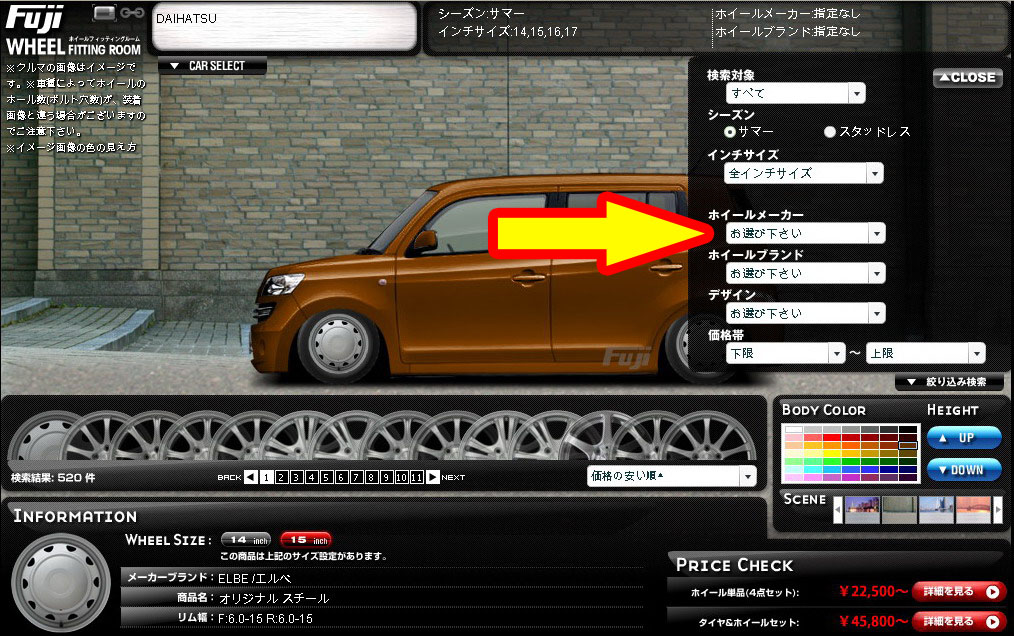1014x636 pixels.
Task: Click the ¥22,500~ wheel set price
Action: (873, 591)
